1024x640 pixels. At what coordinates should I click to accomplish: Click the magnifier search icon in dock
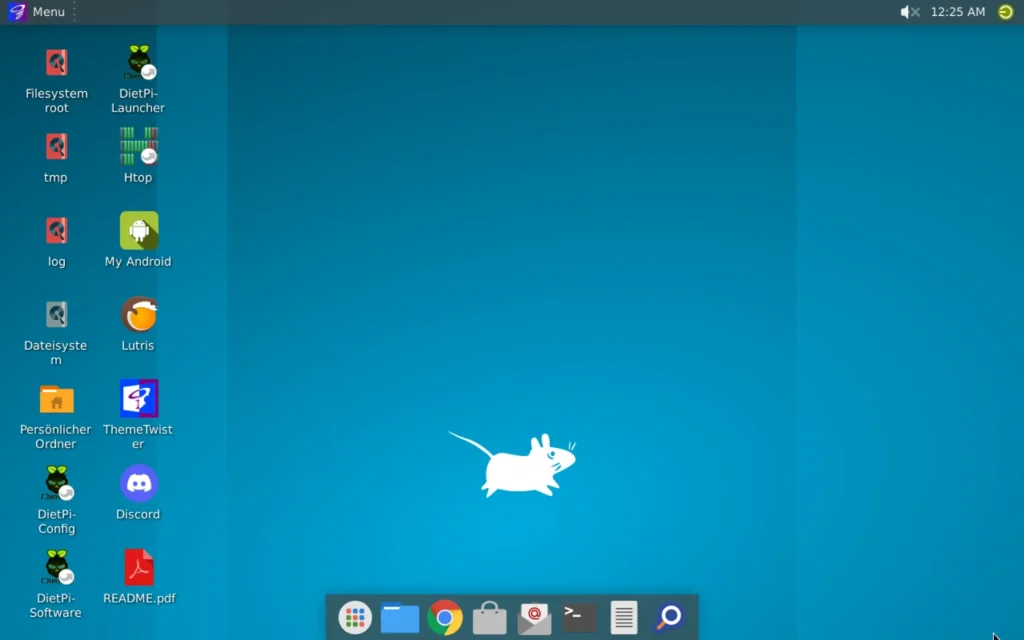click(669, 618)
